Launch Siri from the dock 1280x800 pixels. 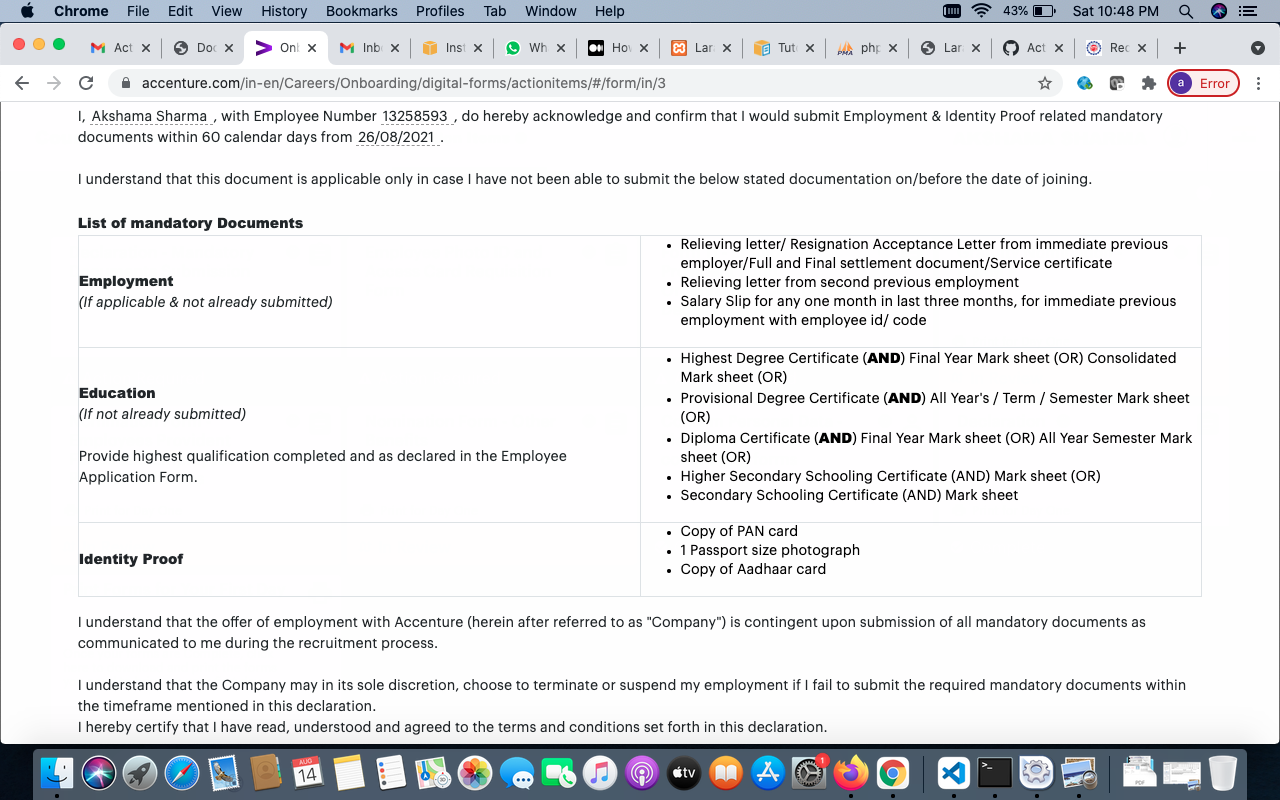coord(99,772)
